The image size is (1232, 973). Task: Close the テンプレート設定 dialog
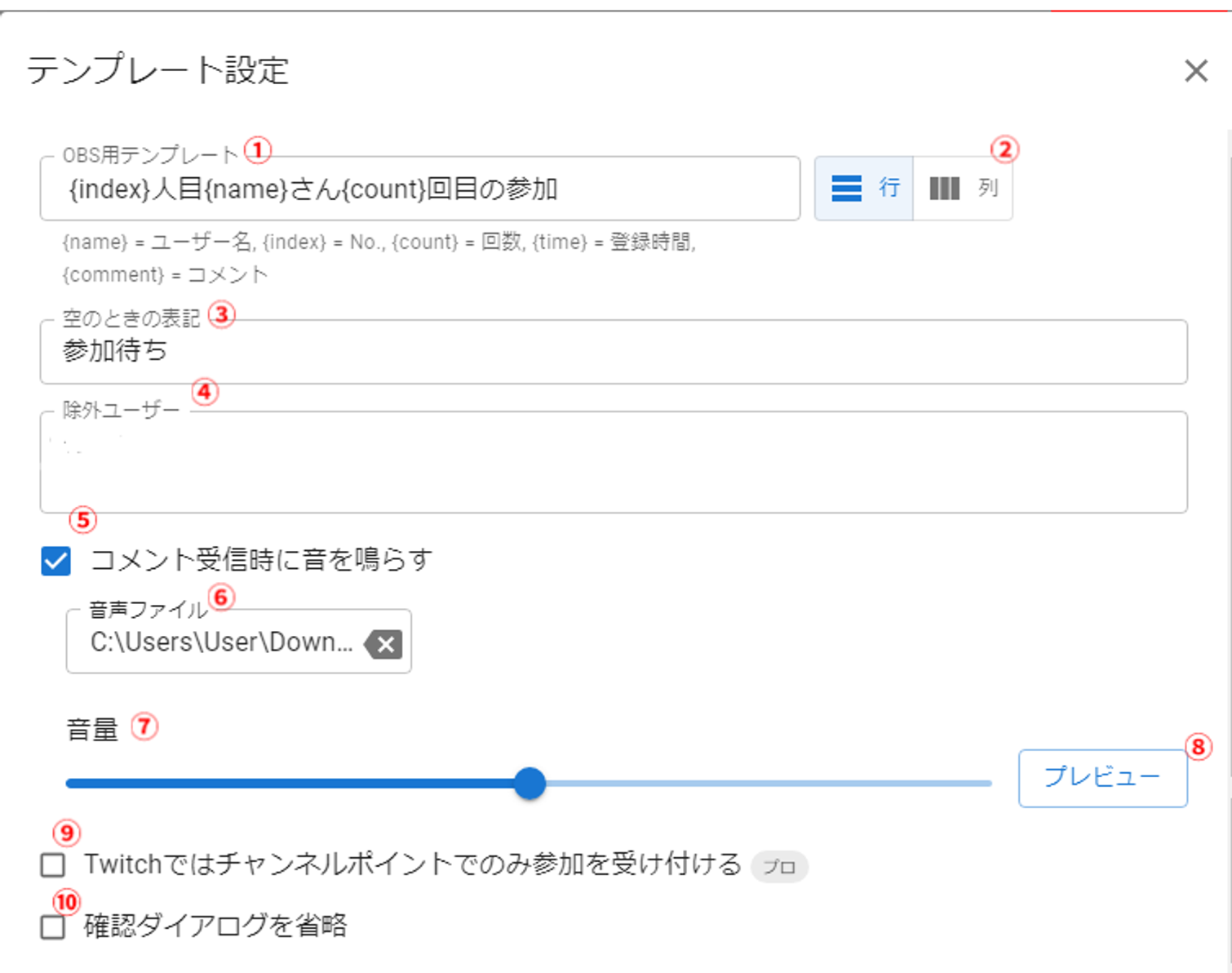pyautogui.click(x=1195, y=71)
